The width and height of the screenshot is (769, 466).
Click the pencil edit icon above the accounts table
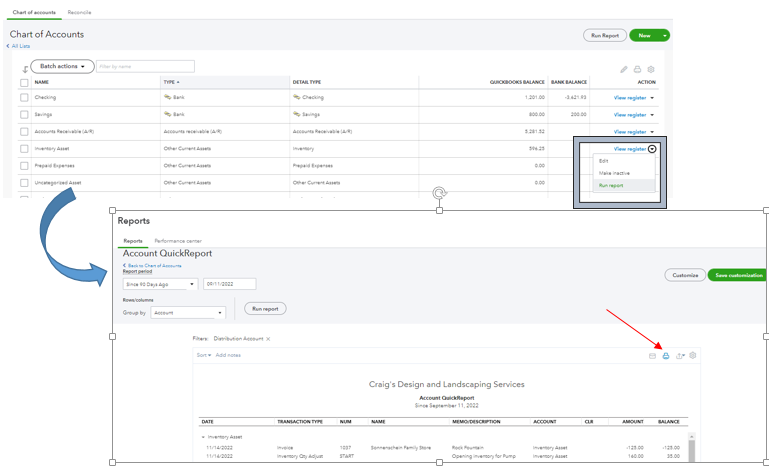point(624,69)
